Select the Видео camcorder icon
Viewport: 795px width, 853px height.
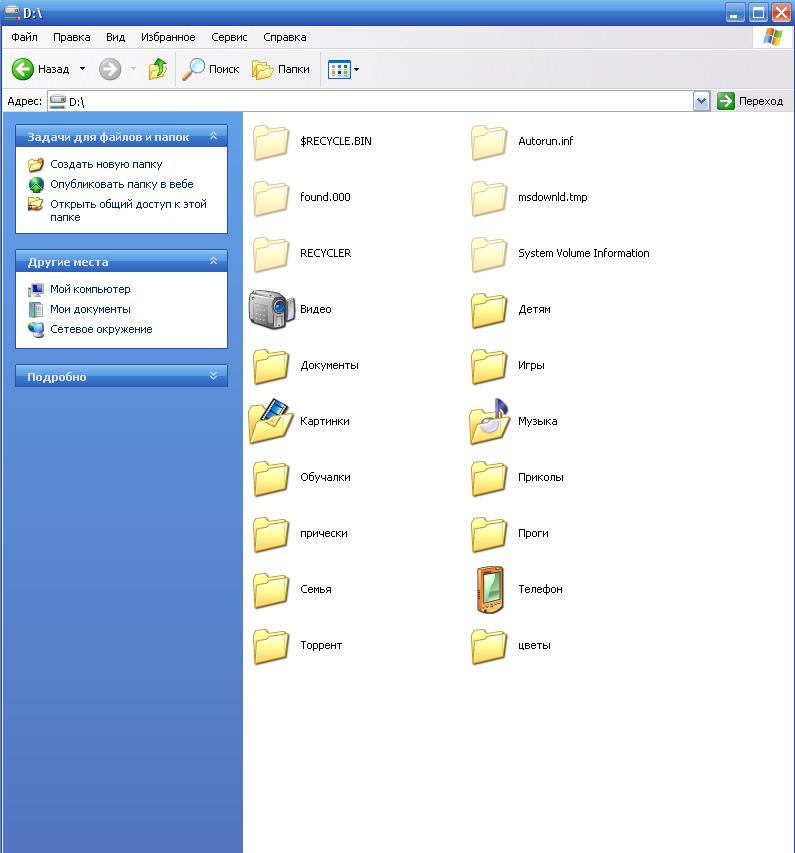[x=272, y=310]
